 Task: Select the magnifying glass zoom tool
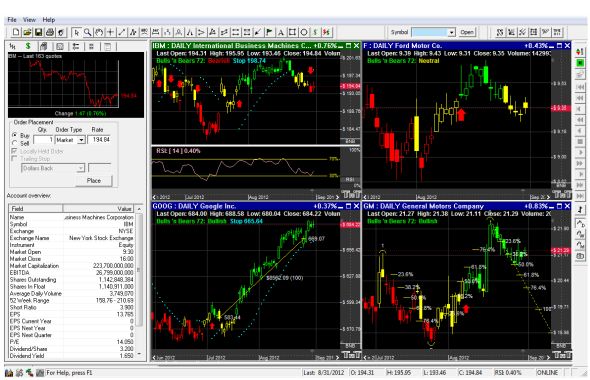pos(88,32)
